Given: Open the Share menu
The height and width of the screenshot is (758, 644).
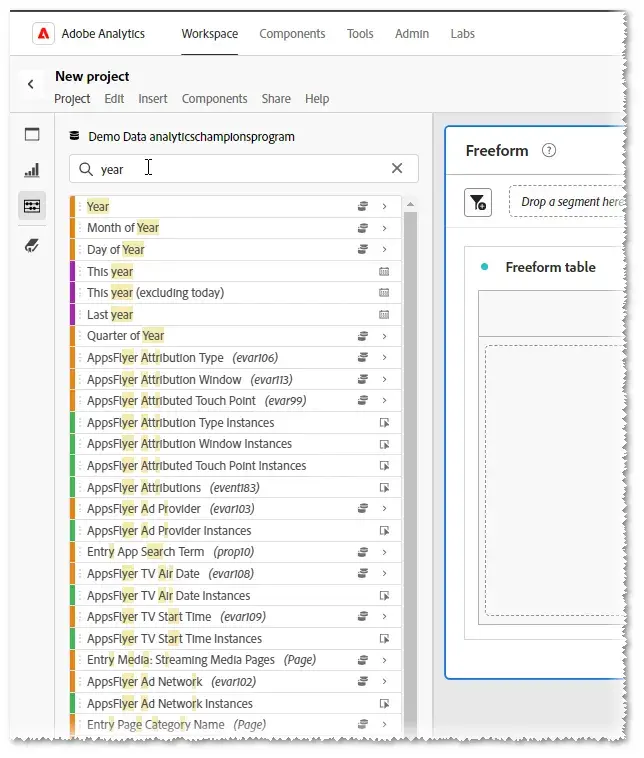Looking at the screenshot, I should click(x=276, y=99).
